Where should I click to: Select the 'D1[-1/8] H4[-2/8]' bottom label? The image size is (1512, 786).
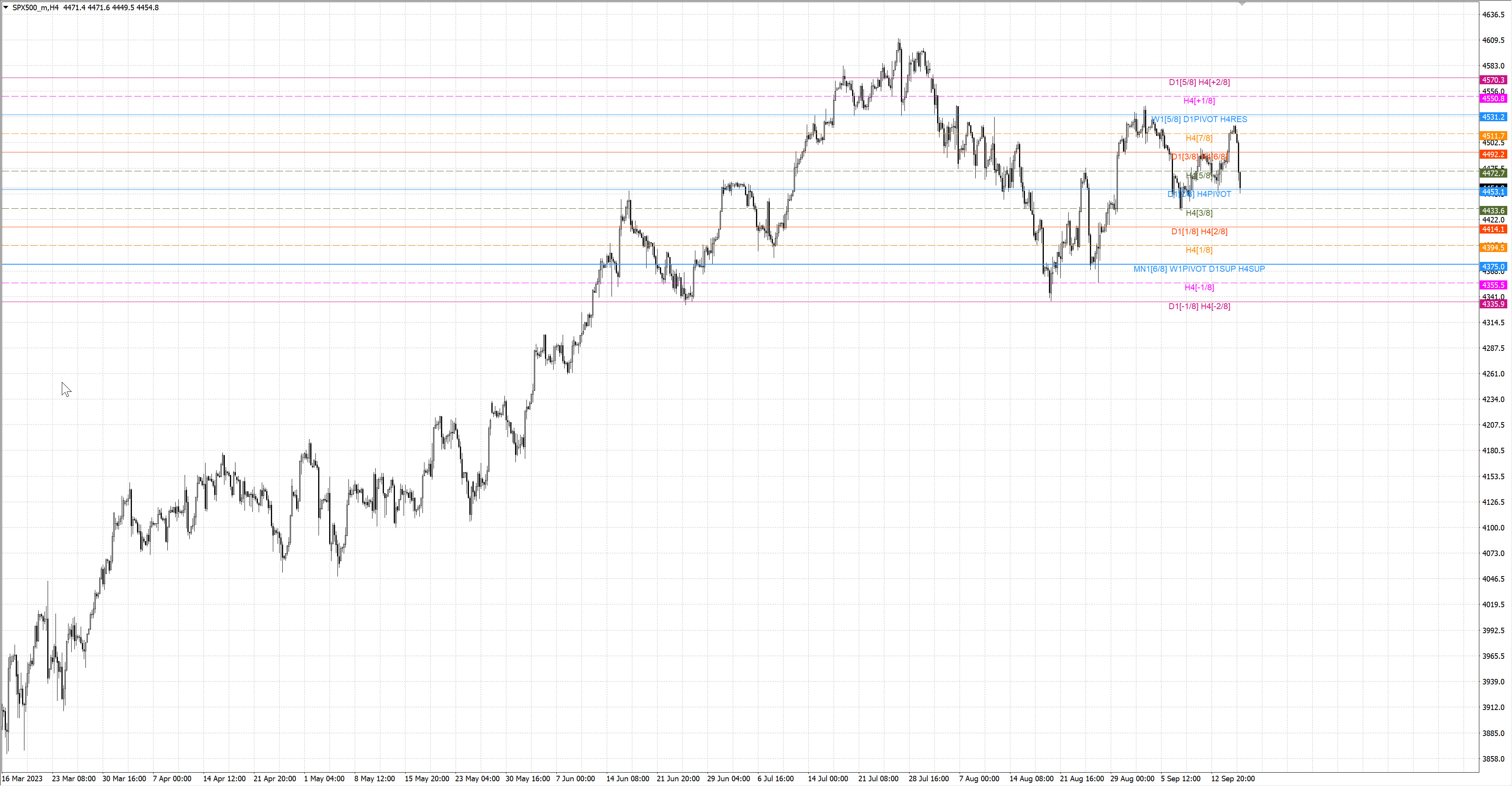pyautogui.click(x=1199, y=306)
